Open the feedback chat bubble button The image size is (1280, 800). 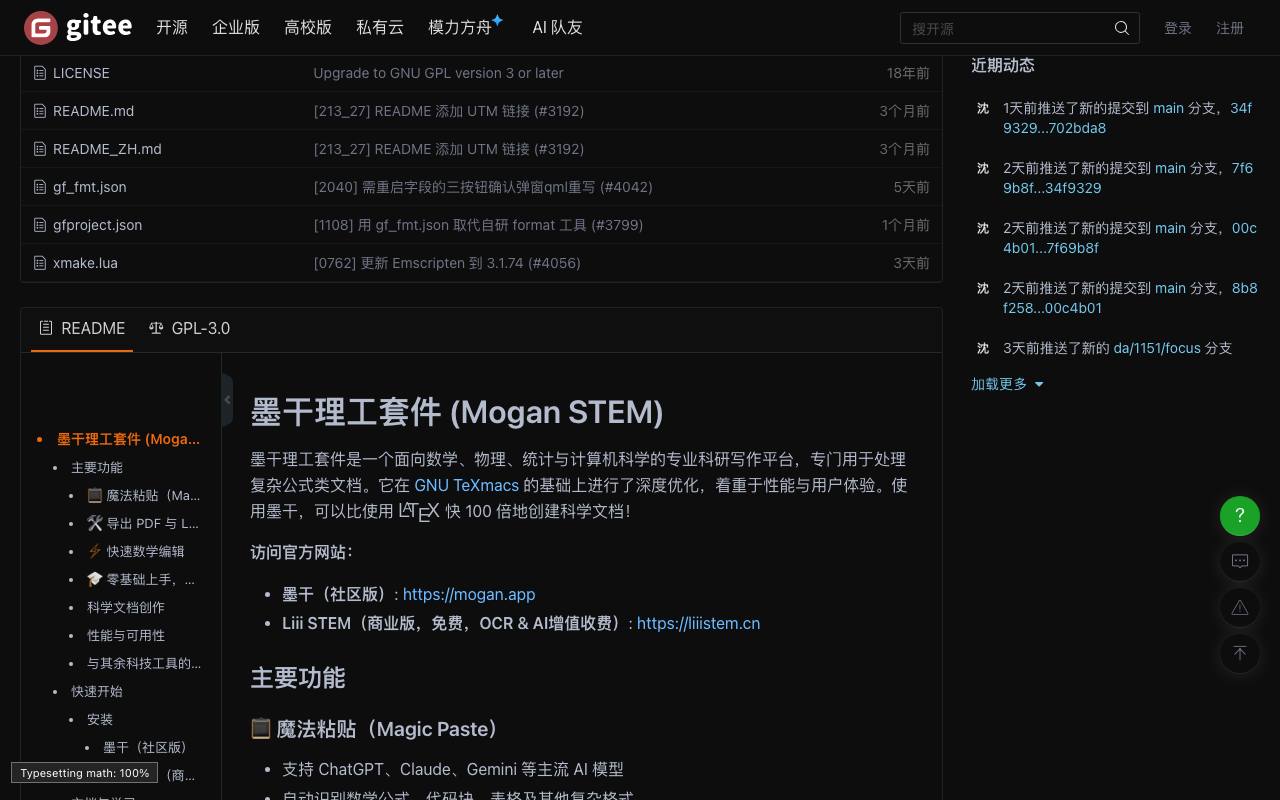(1240, 561)
